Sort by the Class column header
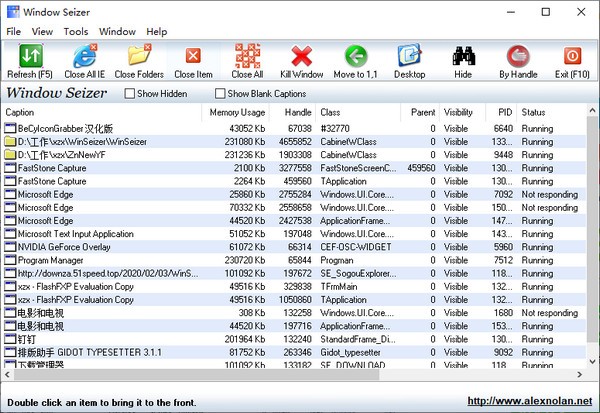The image size is (600, 413). click(x=358, y=112)
